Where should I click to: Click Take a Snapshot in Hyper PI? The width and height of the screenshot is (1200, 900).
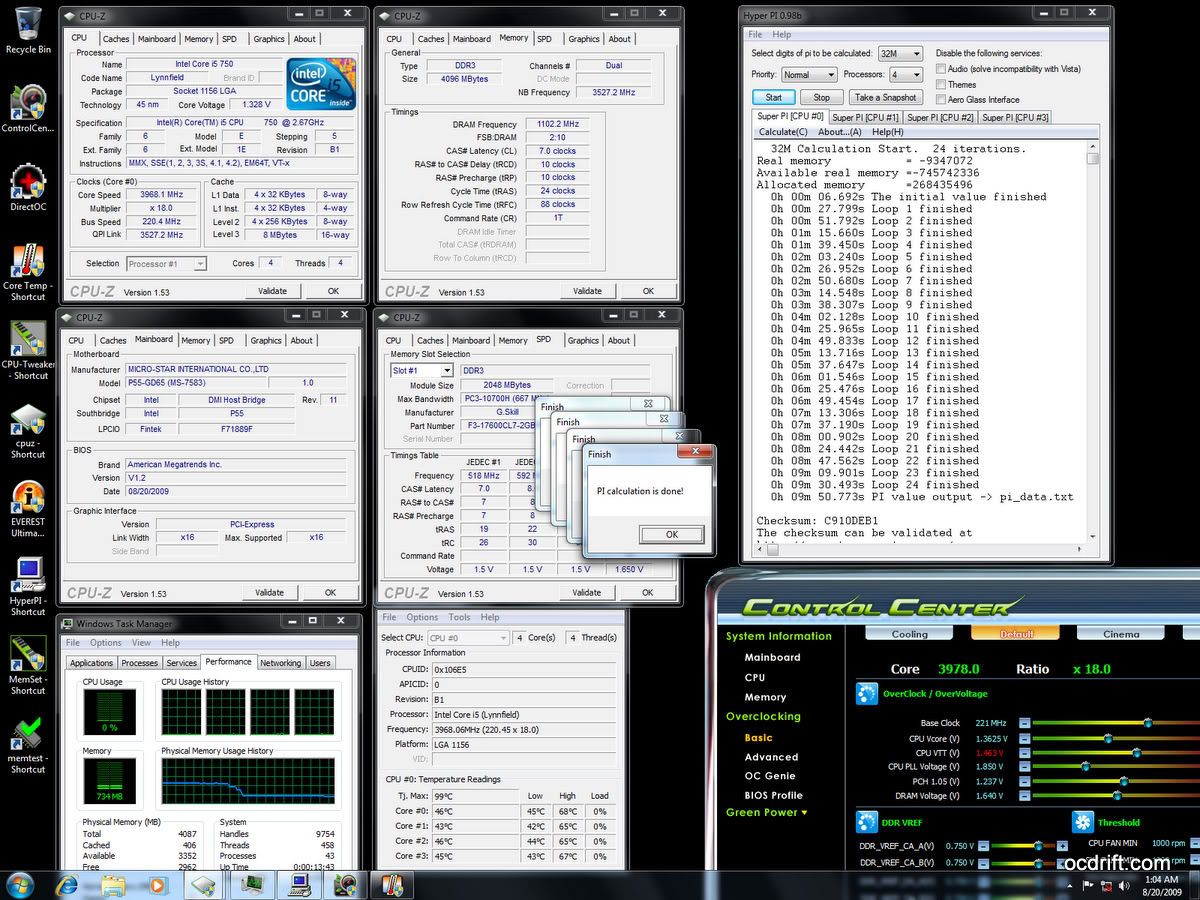click(885, 98)
